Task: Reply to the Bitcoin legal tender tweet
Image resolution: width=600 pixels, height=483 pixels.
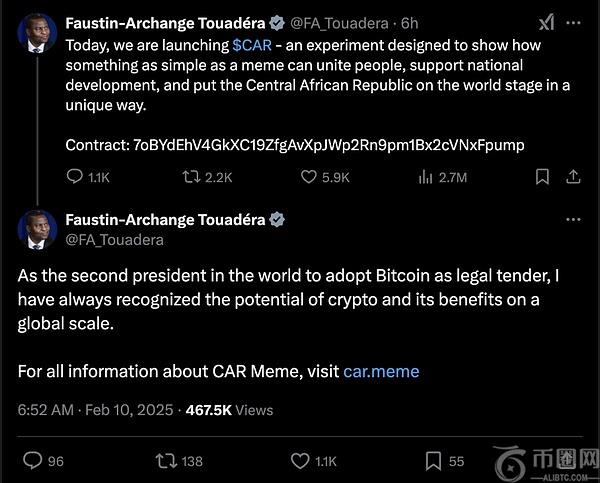Action: 33,461
